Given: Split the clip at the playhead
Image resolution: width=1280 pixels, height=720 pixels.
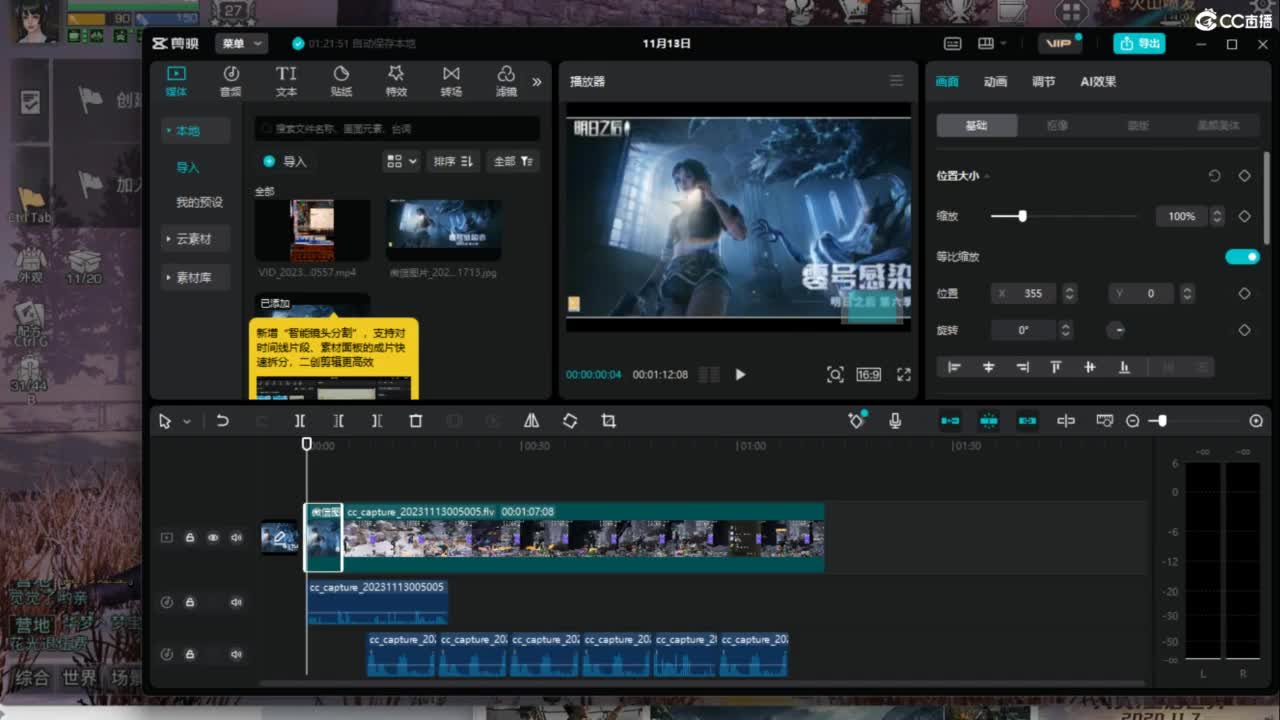Looking at the screenshot, I should (x=299, y=421).
